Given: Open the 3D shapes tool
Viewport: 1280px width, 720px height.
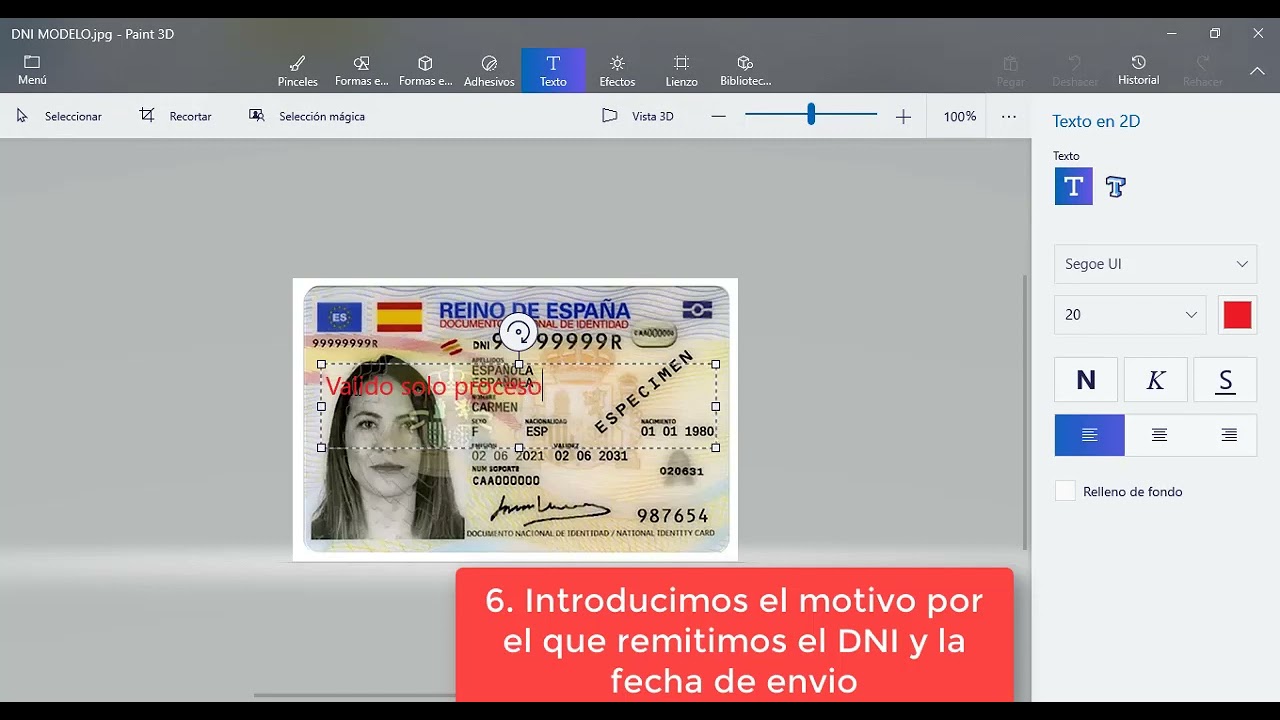Looking at the screenshot, I should 425,71.
